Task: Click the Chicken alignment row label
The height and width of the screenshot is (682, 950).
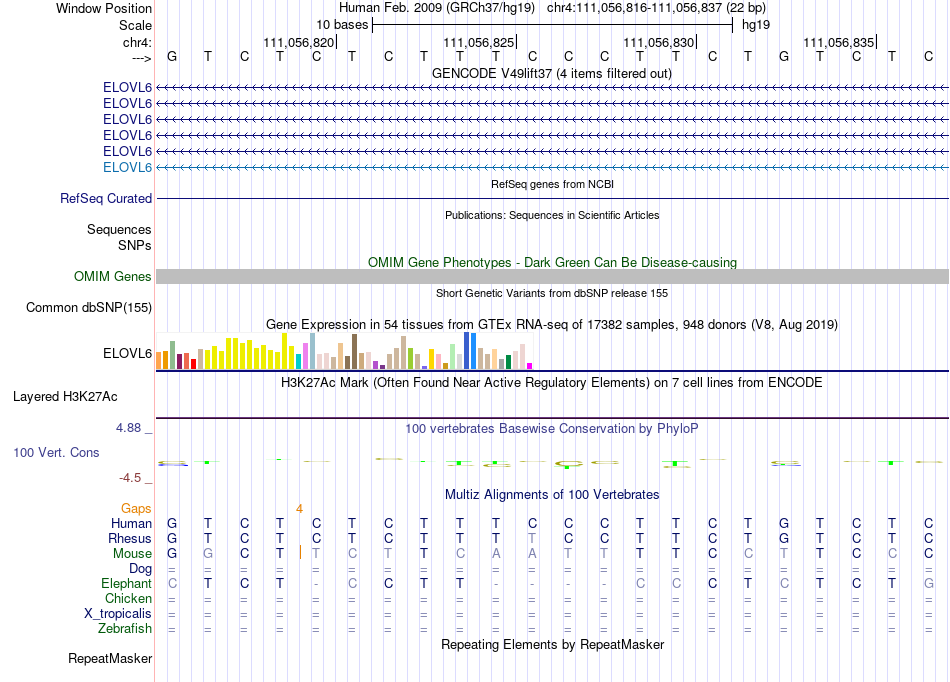Action: click(128, 598)
